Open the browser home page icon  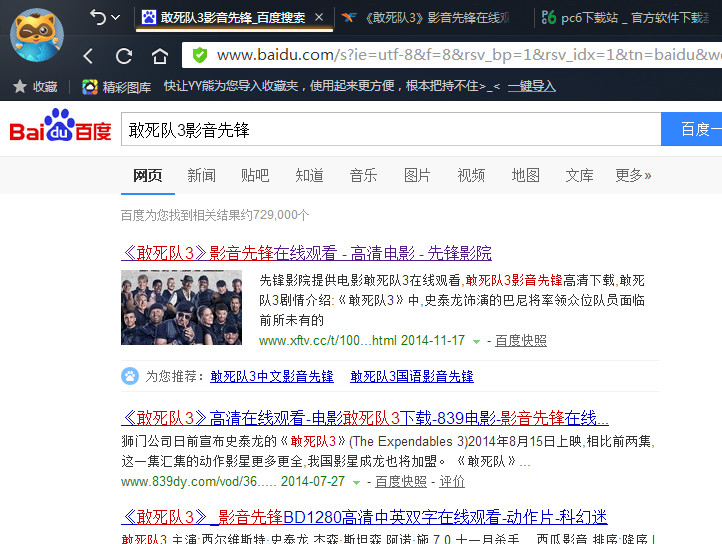[x=160, y=56]
